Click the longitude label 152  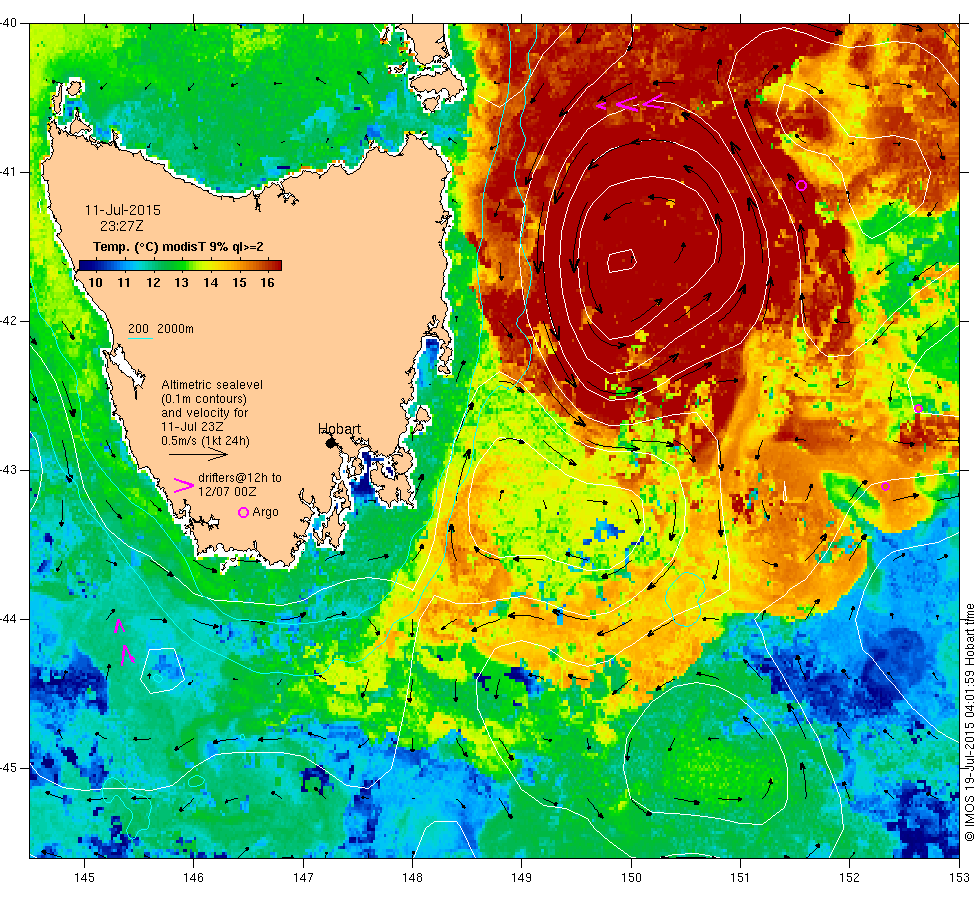tap(849, 878)
